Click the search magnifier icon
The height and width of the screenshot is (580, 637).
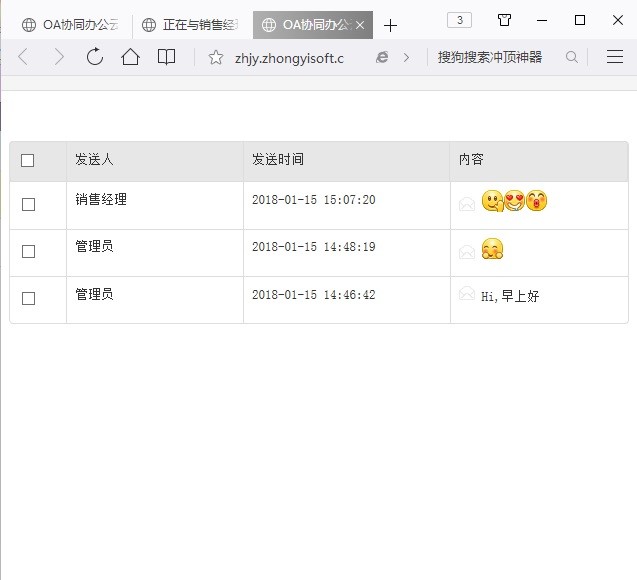click(x=572, y=57)
